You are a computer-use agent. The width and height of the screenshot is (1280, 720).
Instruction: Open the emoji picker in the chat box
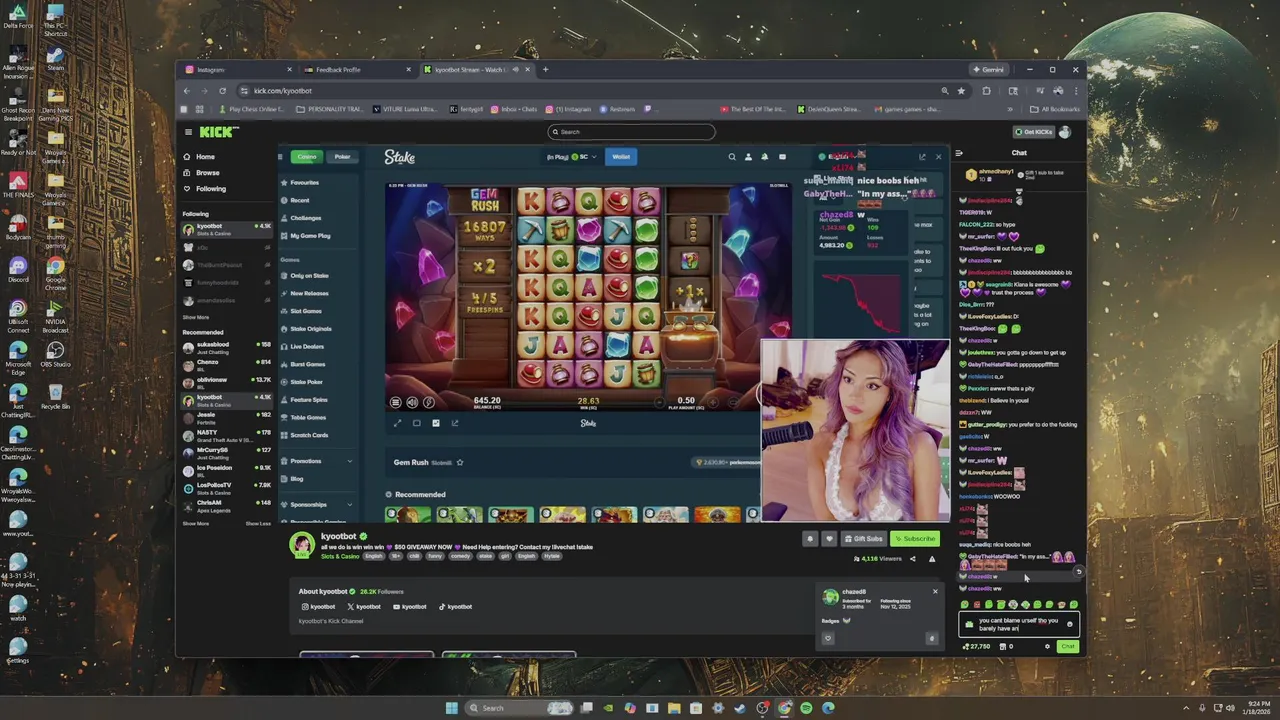[1069, 624]
